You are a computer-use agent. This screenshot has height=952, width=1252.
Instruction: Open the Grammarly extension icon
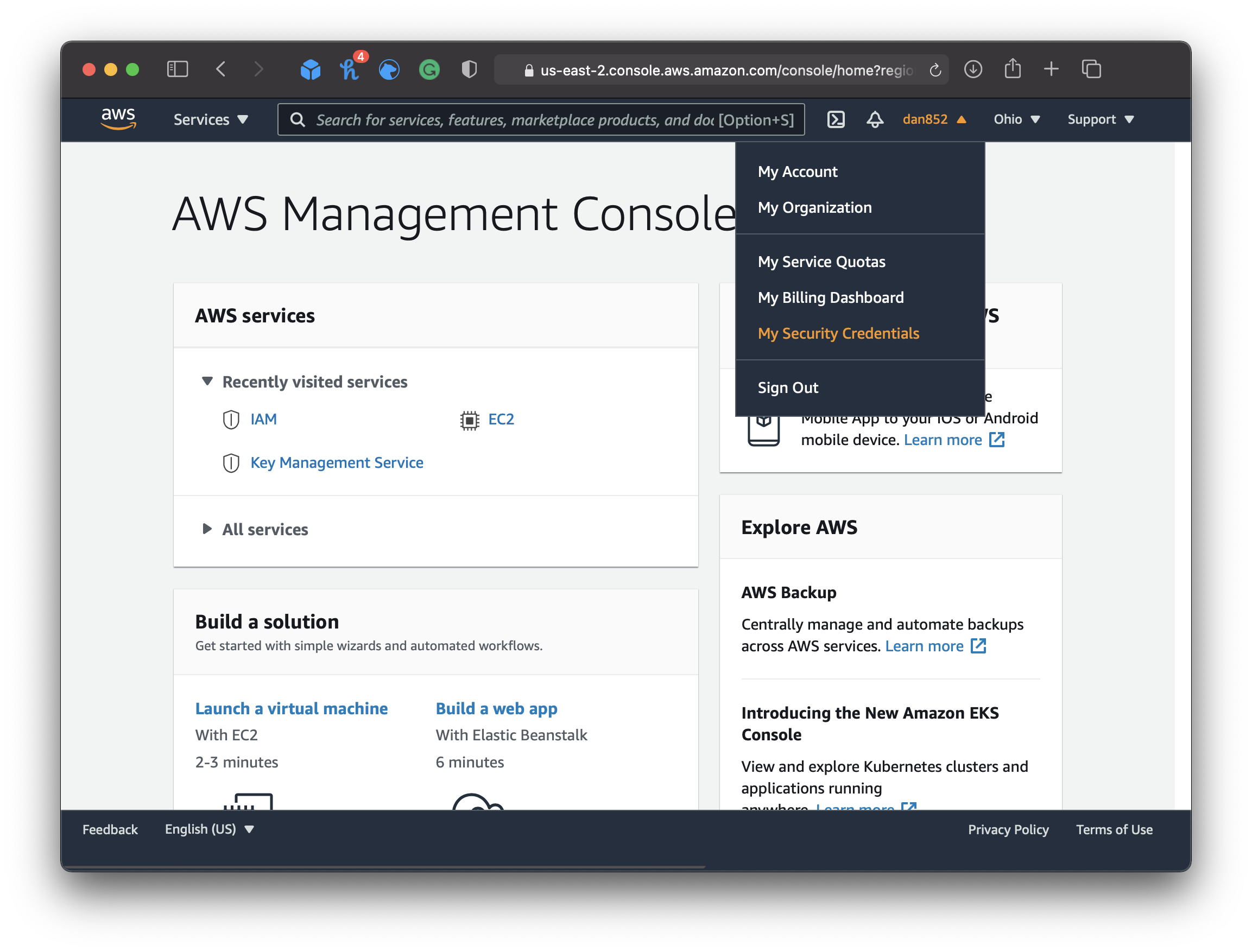coord(429,69)
